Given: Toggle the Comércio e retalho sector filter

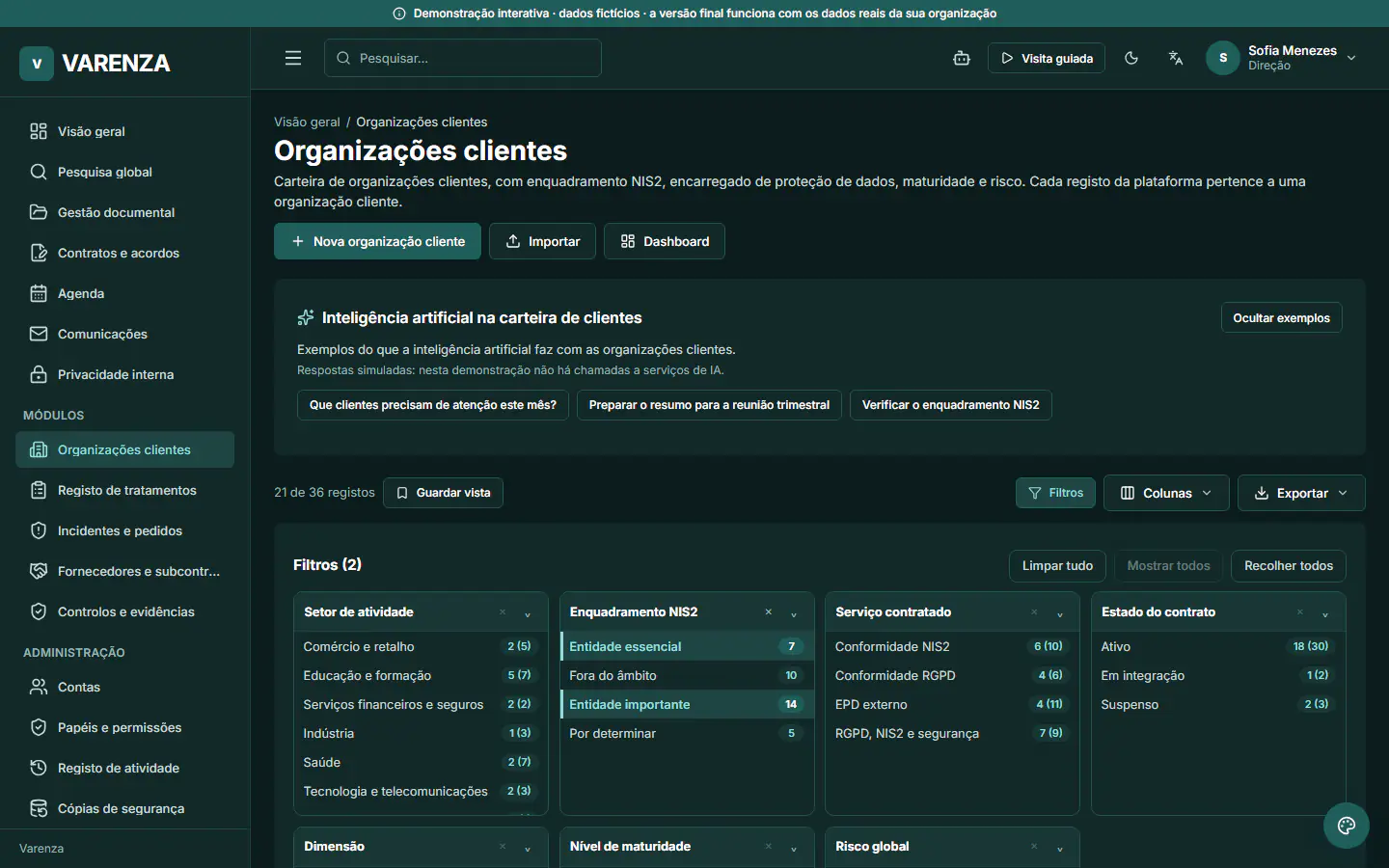Looking at the screenshot, I should 421,646.
